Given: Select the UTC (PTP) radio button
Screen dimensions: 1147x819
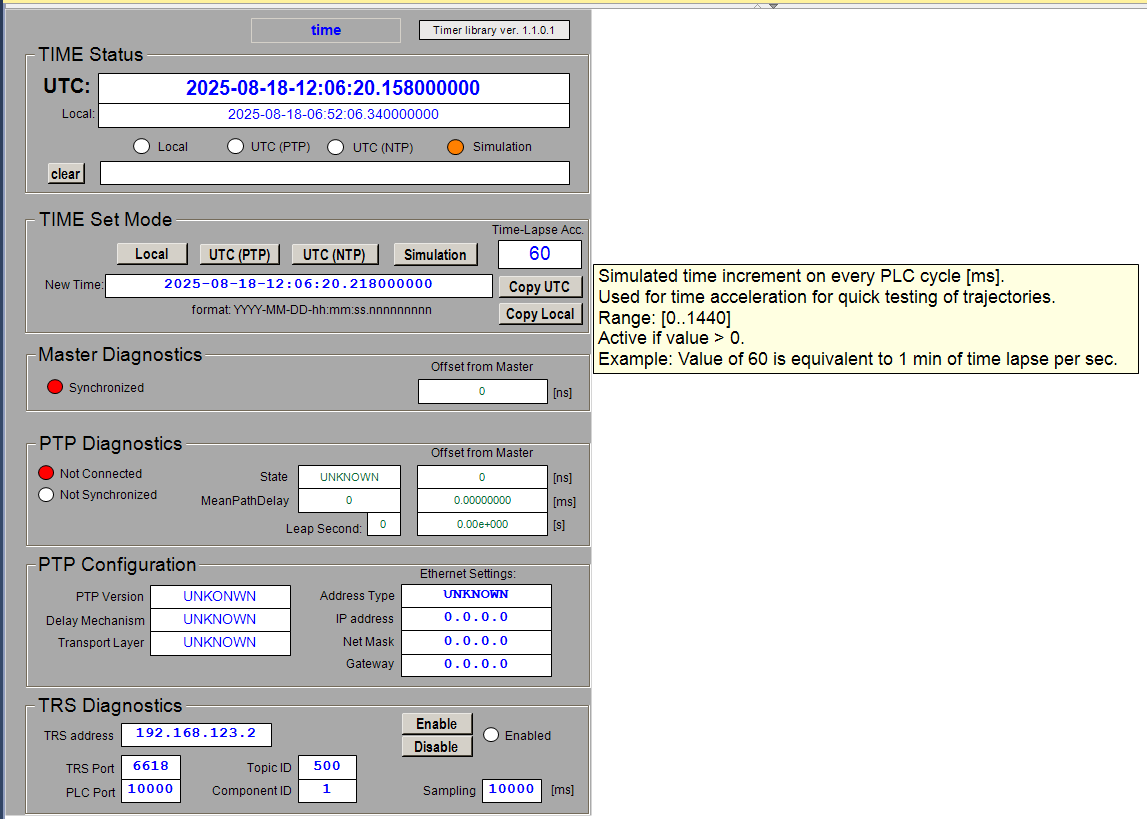Looking at the screenshot, I should (x=235, y=147).
